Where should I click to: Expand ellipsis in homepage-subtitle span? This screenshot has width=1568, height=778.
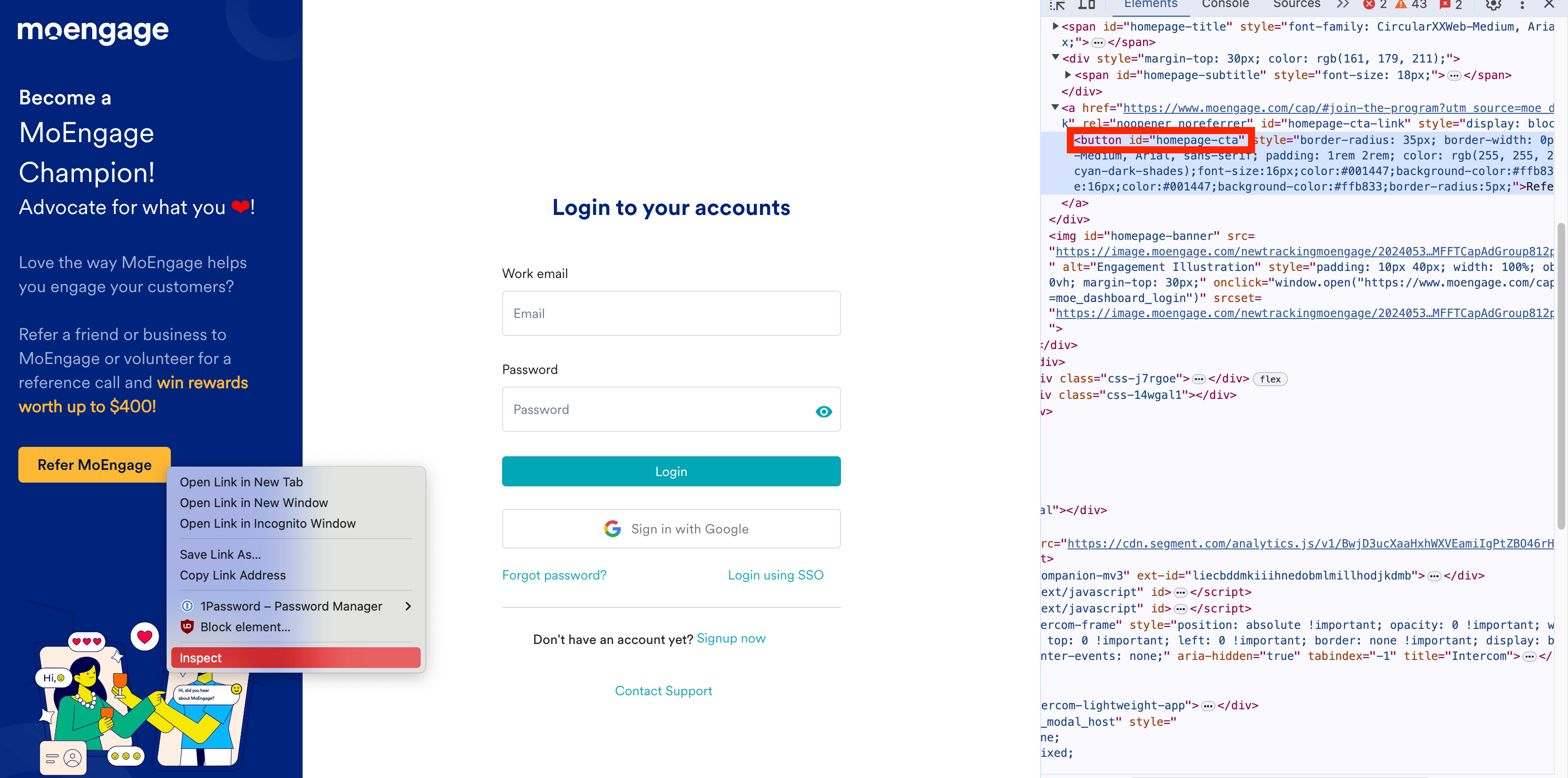pyautogui.click(x=1454, y=75)
